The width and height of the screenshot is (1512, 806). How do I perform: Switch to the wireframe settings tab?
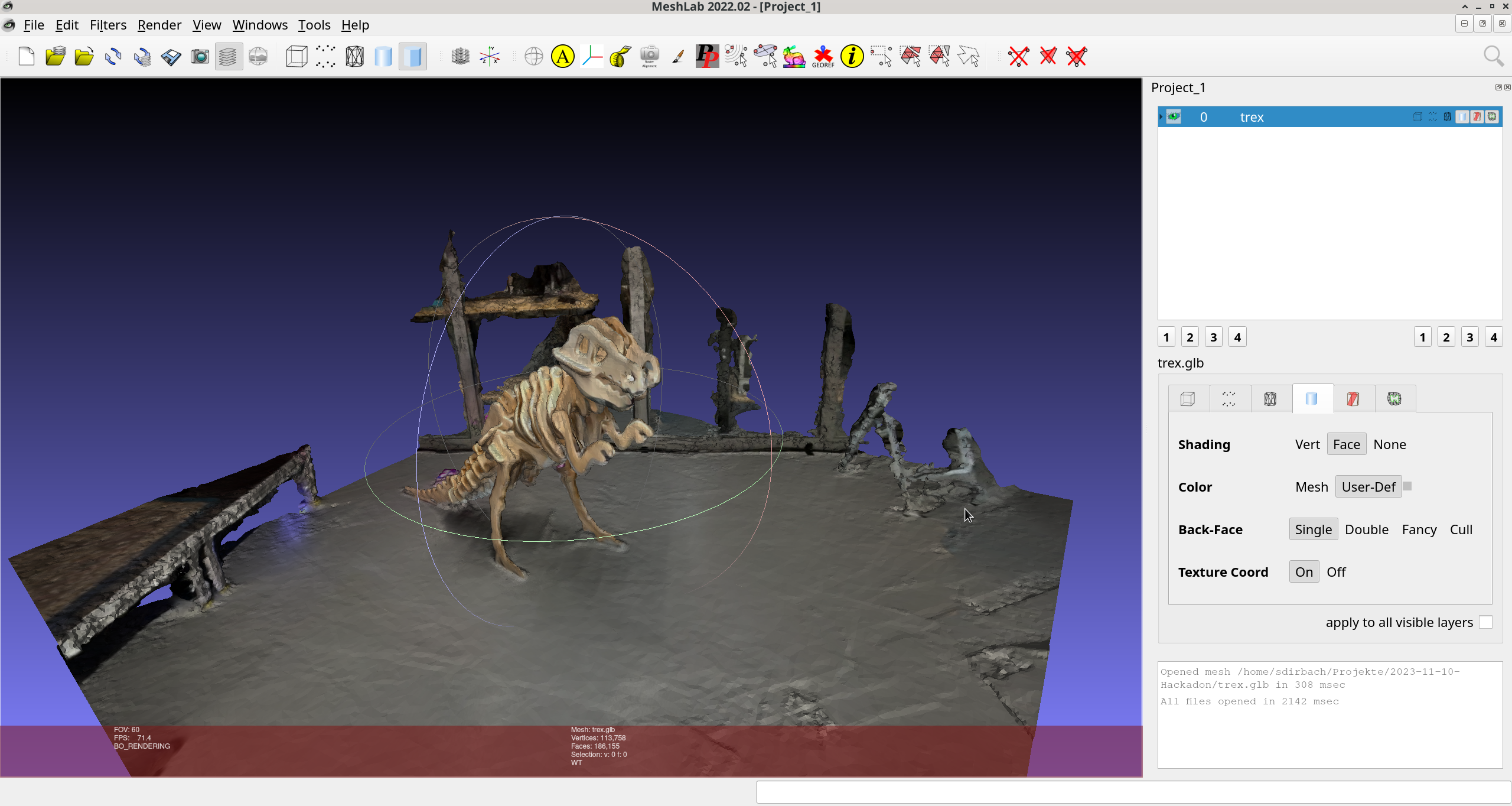click(x=1270, y=399)
